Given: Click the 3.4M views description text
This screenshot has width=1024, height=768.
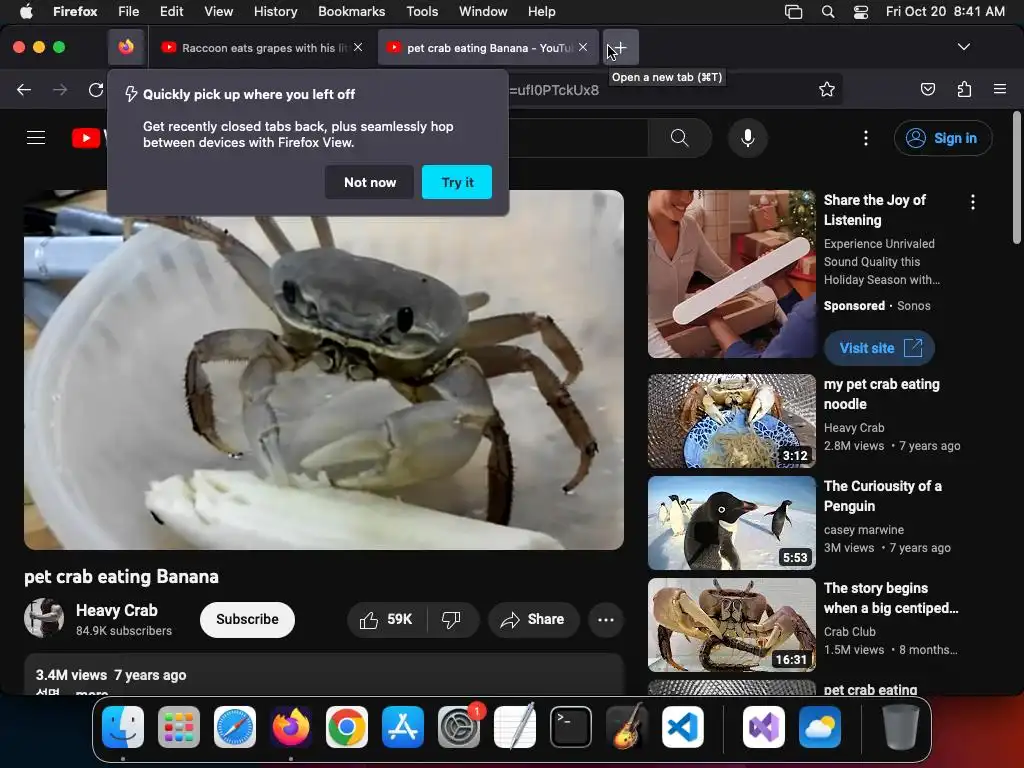Looking at the screenshot, I should tap(71, 675).
